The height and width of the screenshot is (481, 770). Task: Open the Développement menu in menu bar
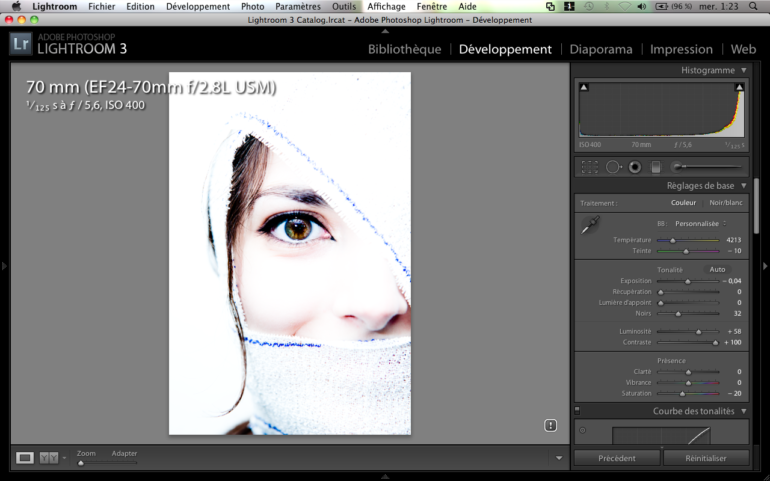pyautogui.click(x=197, y=6)
